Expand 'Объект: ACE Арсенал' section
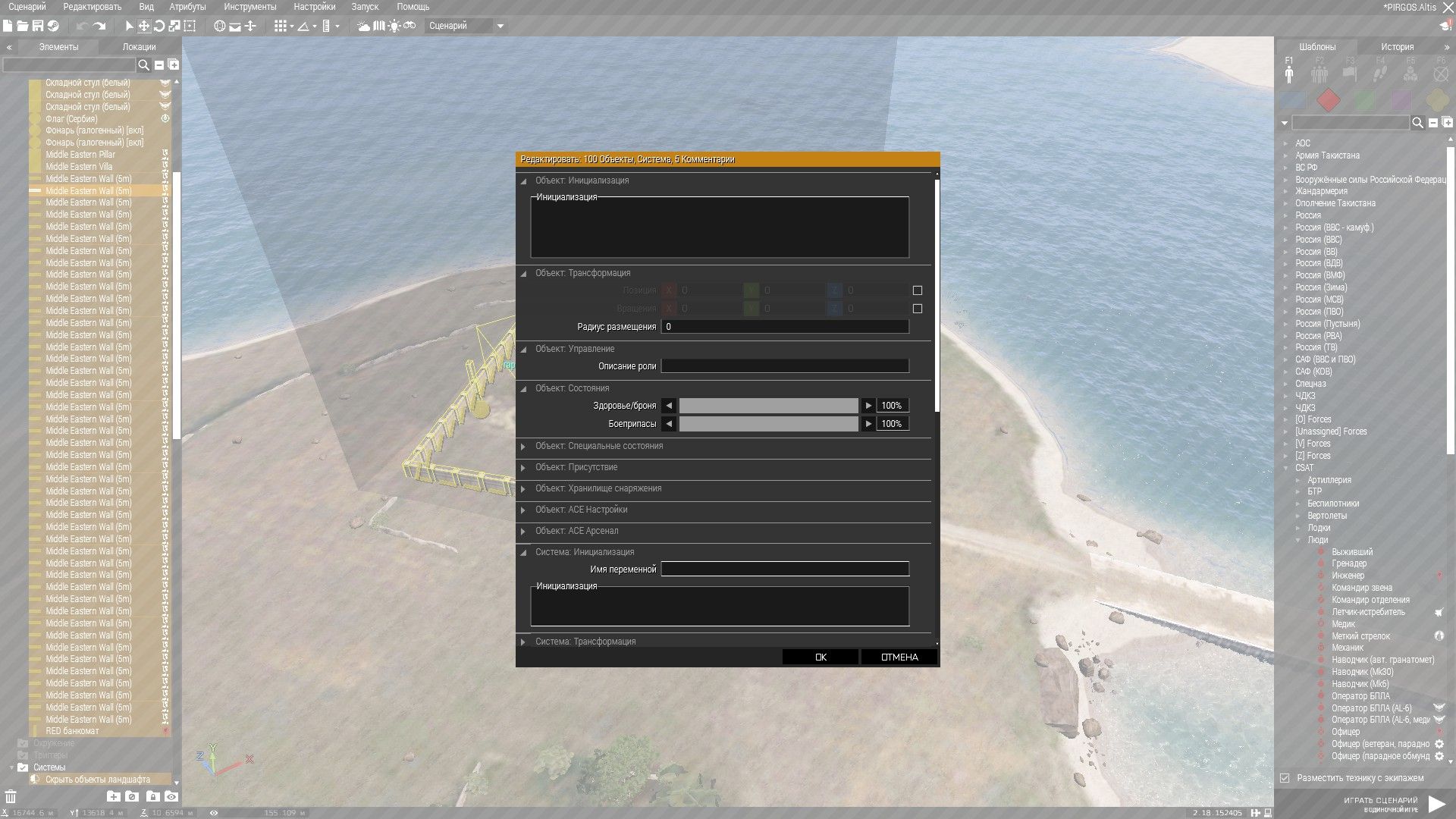The height and width of the screenshot is (819, 1456). [x=523, y=532]
